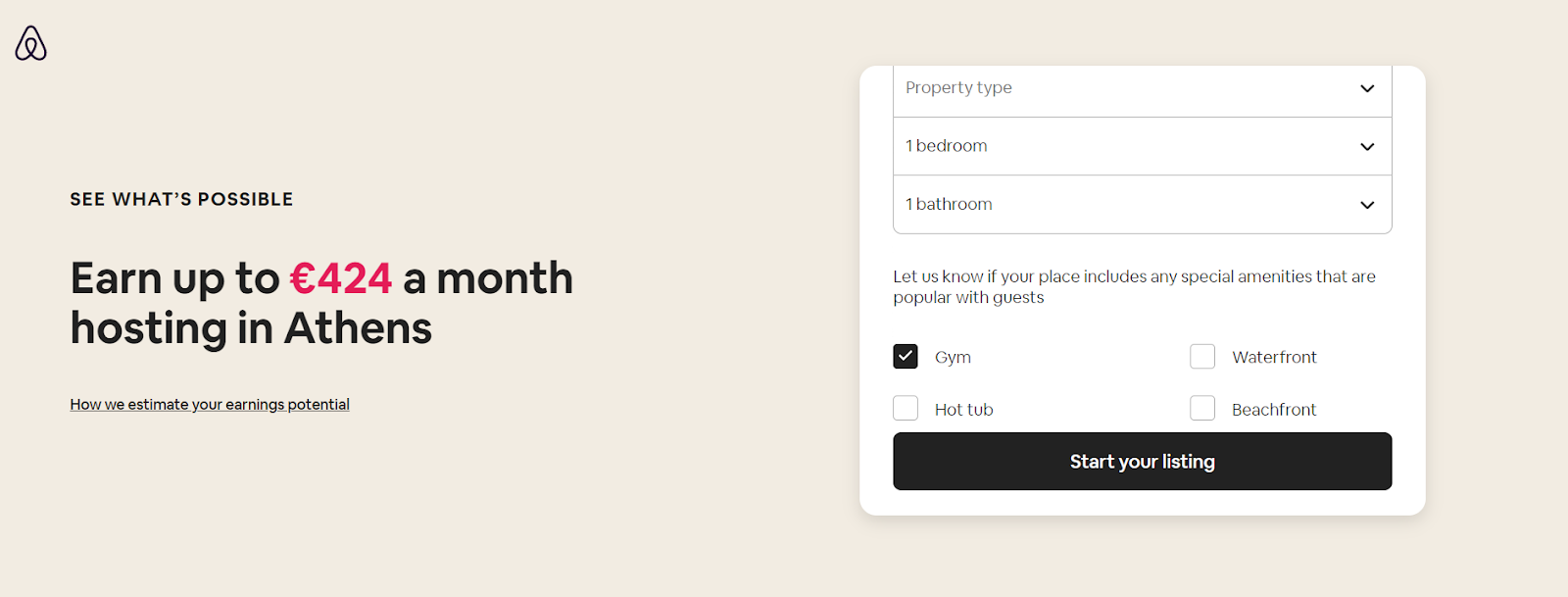Click the SEE WHAT'S POSSIBLE heading

click(x=180, y=199)
